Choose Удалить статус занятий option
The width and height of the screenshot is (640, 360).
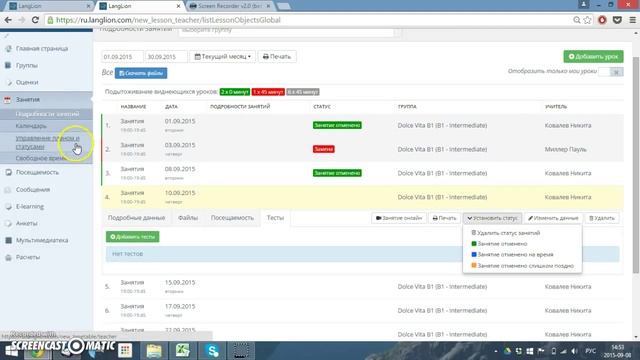point(506,233)
